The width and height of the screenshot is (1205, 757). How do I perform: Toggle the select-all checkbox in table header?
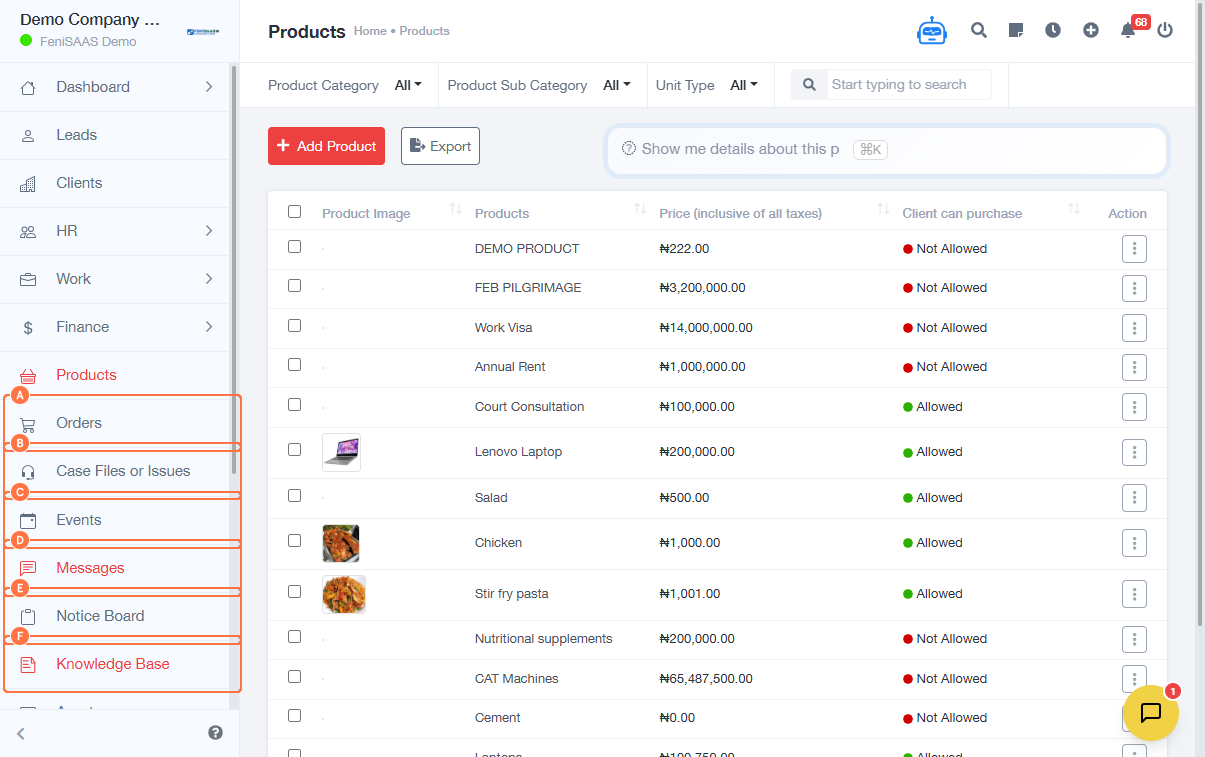click(294, 211)
